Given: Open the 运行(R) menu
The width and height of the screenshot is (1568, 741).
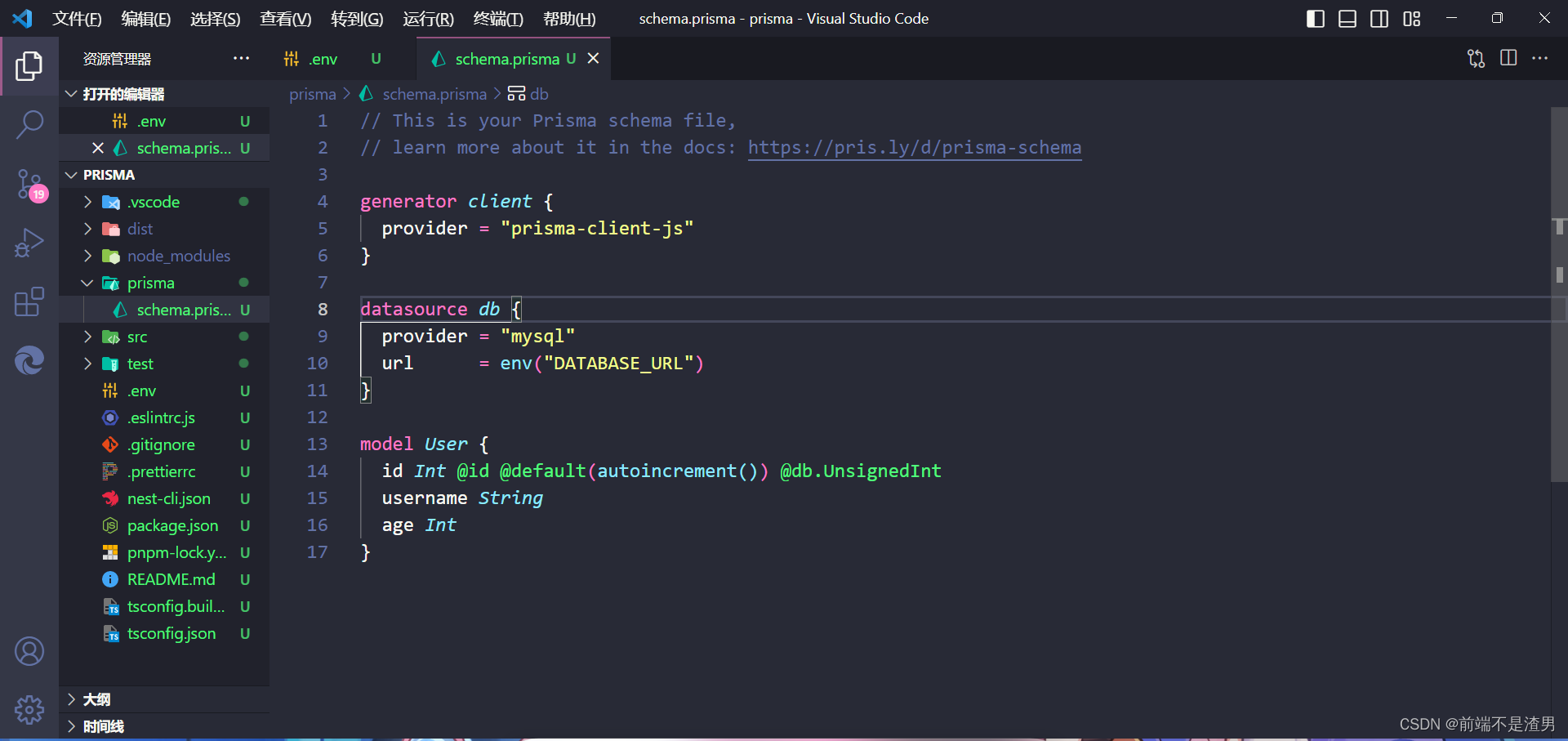Looking at the screenshot, I should coord(428,19).
